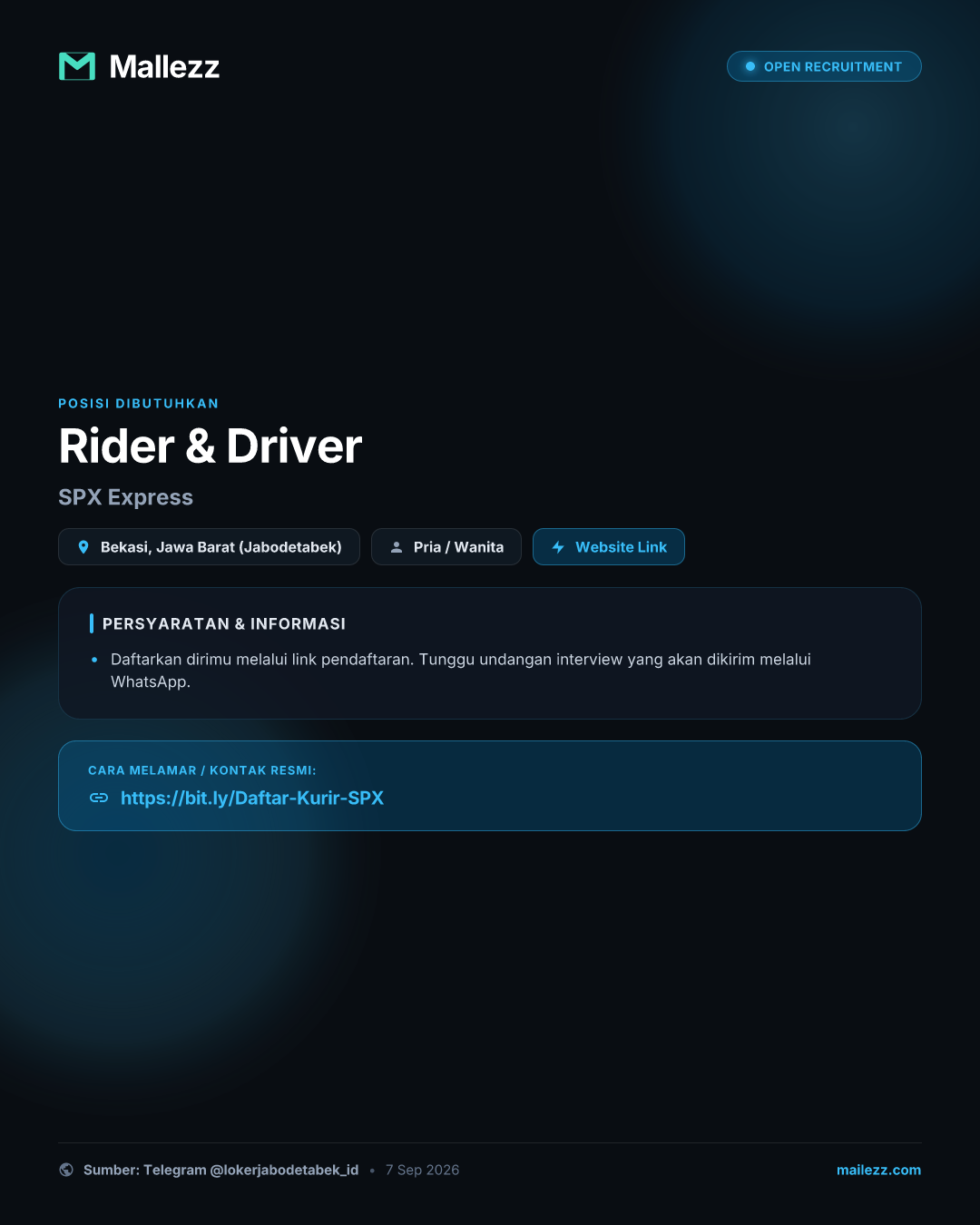Click the PERSYARATAN & INFORMASI section heading
The height and width of the screenshot is (1225, 980).
[224, 623]
